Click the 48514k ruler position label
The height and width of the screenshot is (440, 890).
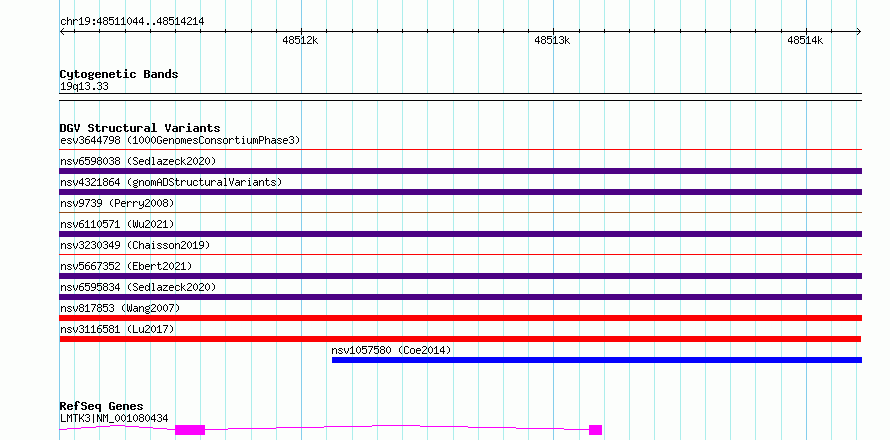click(805, 40)
